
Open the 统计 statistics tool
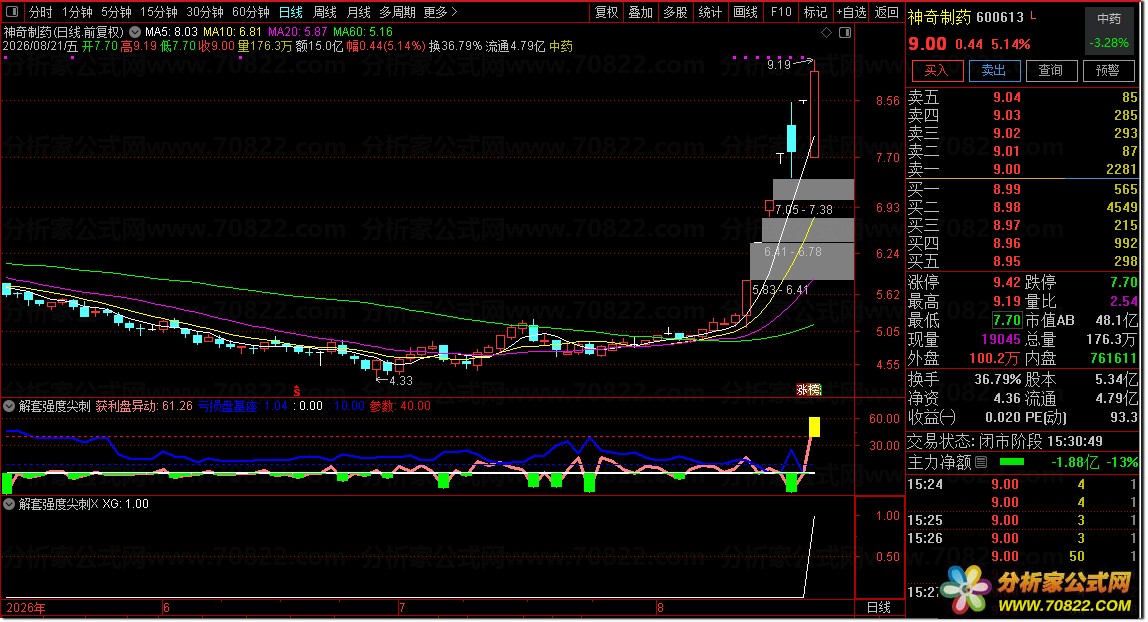pos(709,12)
